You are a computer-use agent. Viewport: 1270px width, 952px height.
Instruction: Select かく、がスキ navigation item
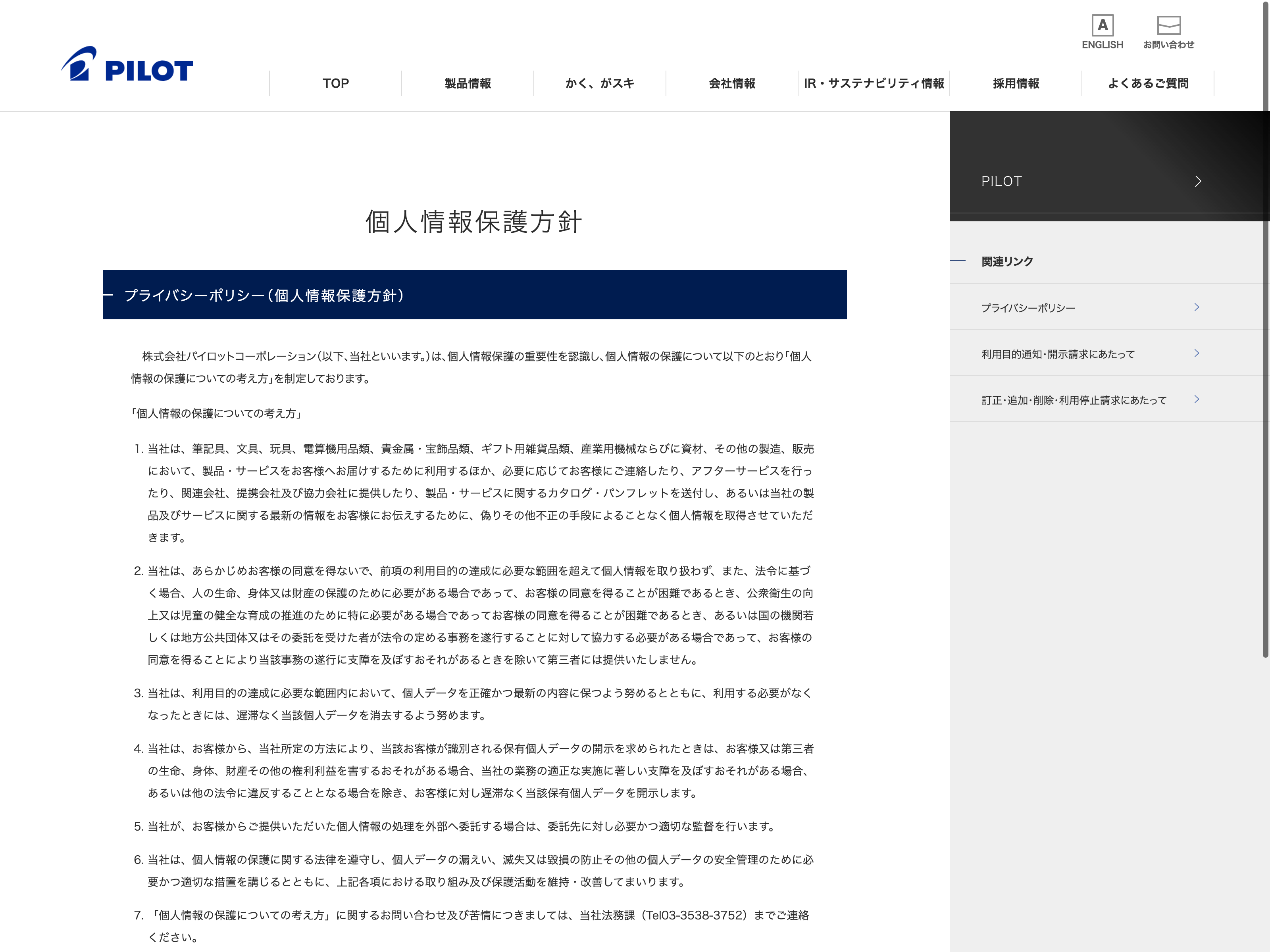pyautogui.click(x=599, y=83)
